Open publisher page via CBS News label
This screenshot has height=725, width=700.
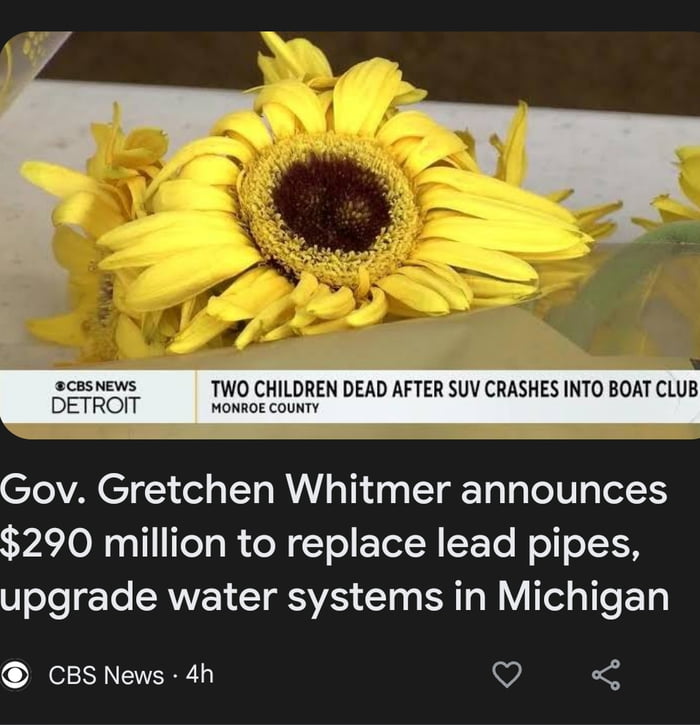[106, 675]
